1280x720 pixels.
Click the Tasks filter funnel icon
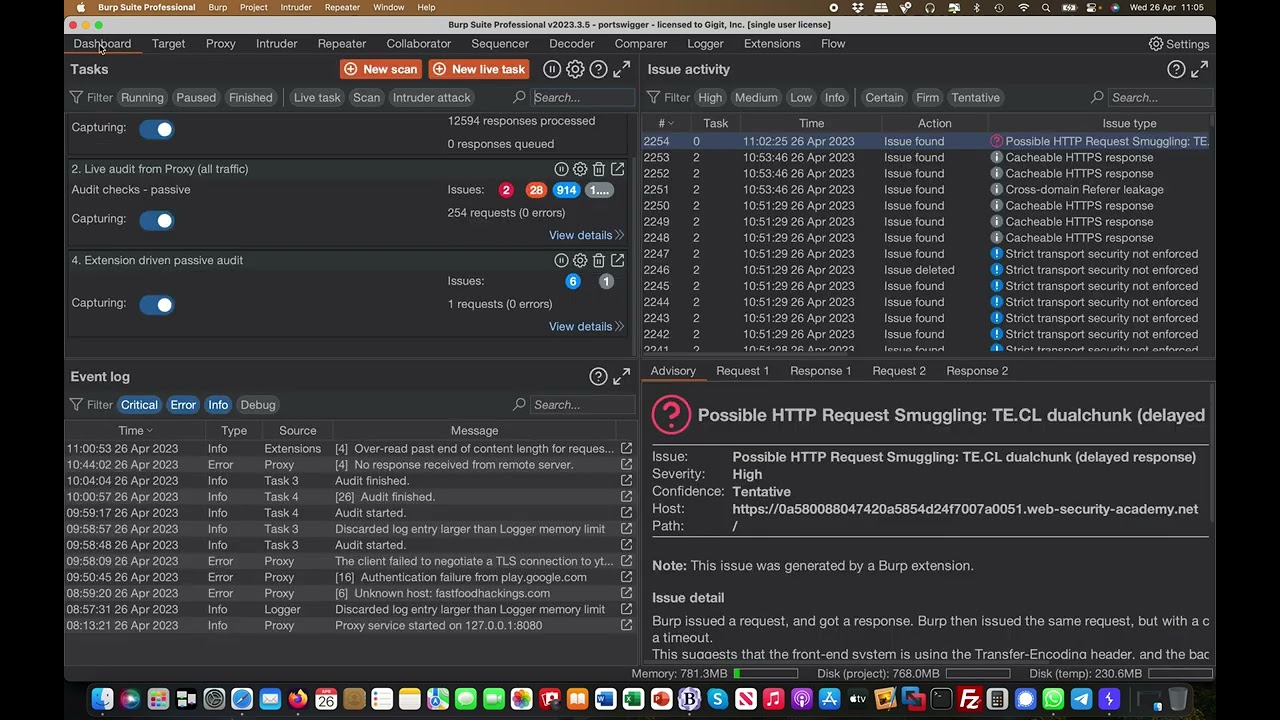76,97
